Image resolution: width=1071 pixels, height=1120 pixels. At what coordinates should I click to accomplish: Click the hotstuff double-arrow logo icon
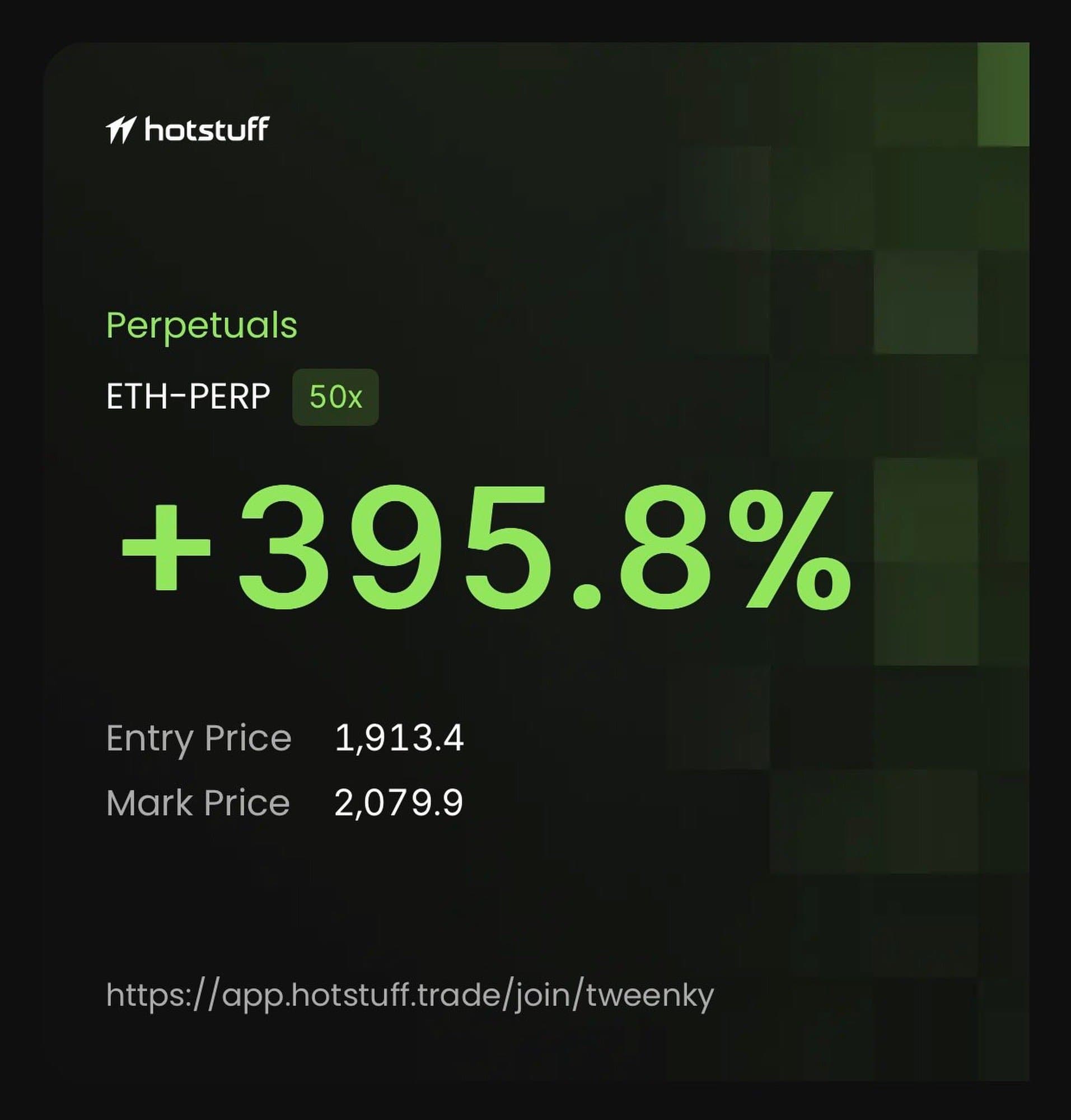pos(120,130)
